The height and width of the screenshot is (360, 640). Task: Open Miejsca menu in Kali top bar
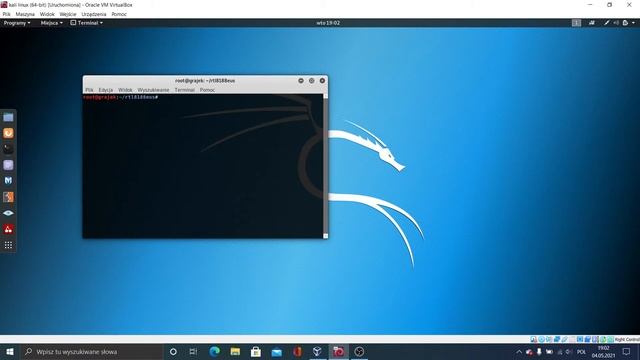point(51,23)
